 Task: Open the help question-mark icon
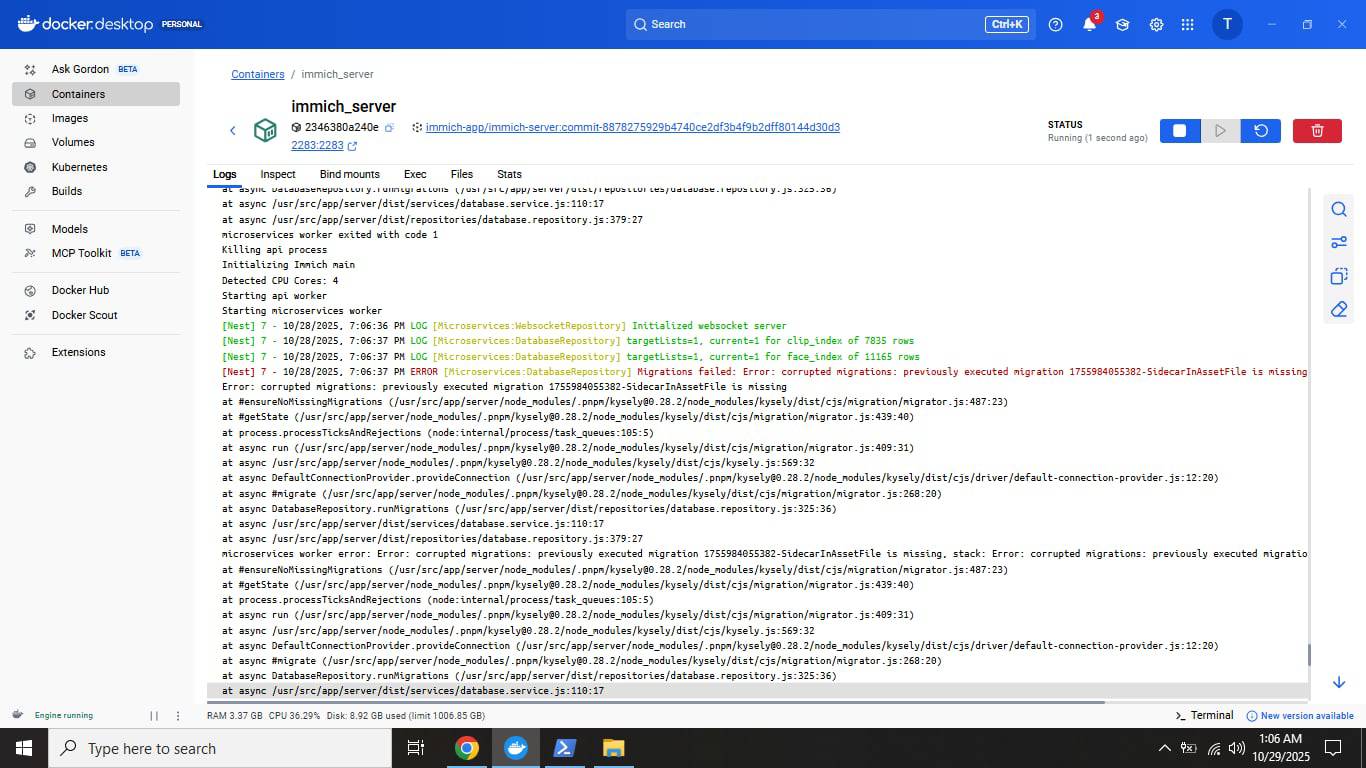(x=1056, y=24)
